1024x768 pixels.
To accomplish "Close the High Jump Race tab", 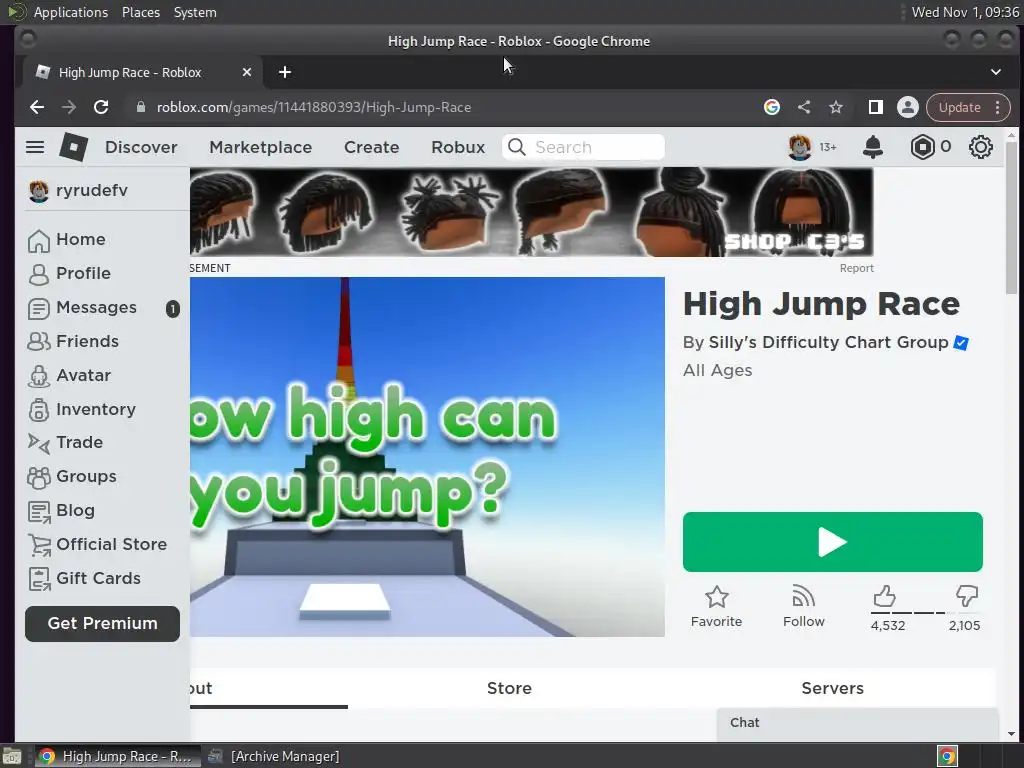I will click(246, 72).
